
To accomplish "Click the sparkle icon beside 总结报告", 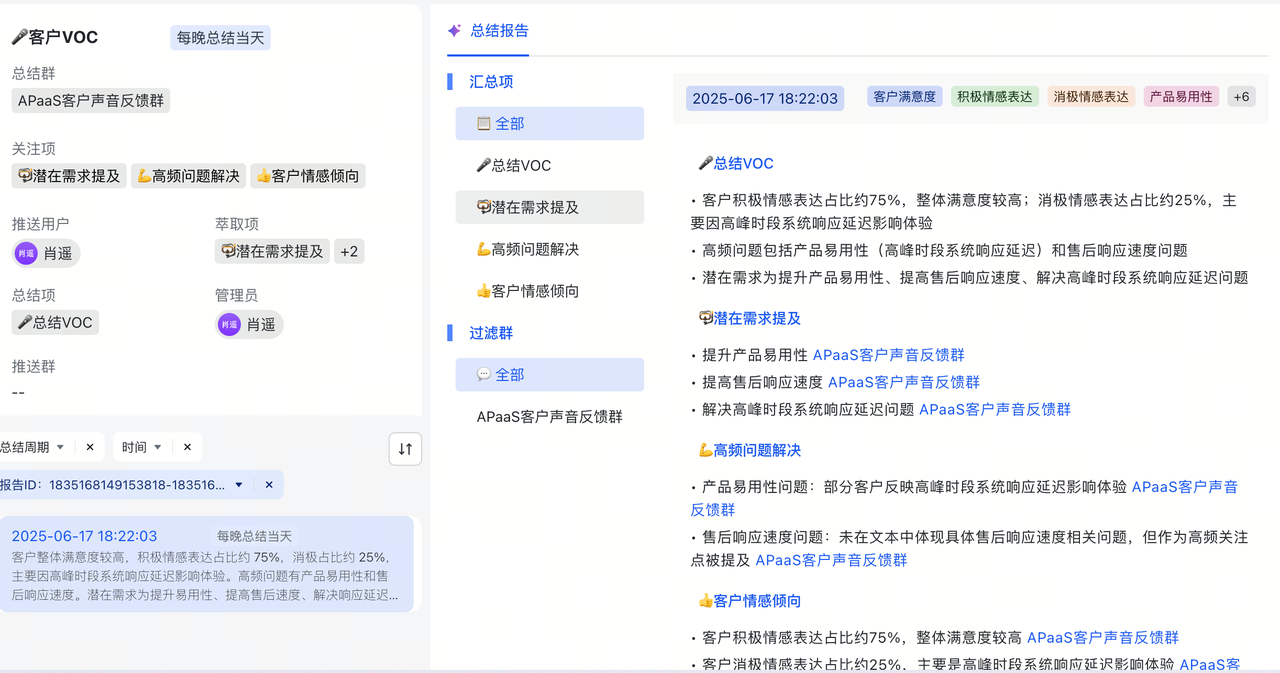I will click(x=454, y=31).
